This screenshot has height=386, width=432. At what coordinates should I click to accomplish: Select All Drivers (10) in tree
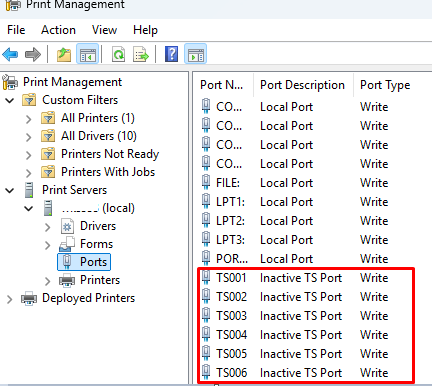coord(99,136)
